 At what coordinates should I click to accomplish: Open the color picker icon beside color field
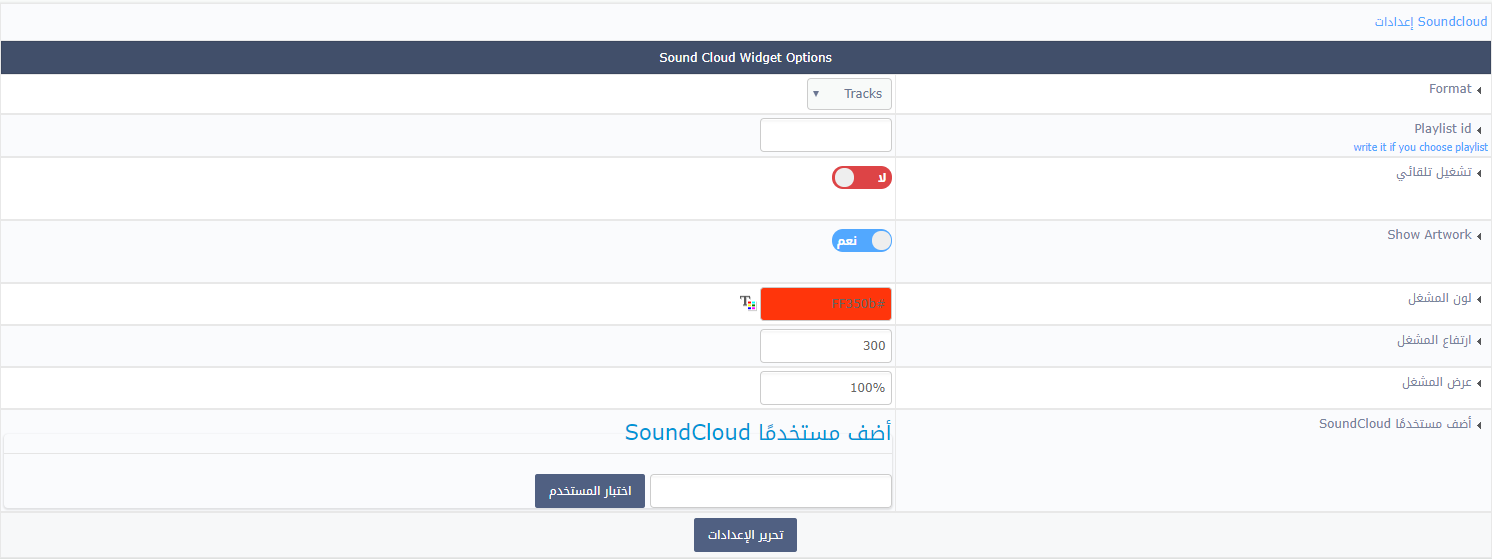tap(748, 302)
